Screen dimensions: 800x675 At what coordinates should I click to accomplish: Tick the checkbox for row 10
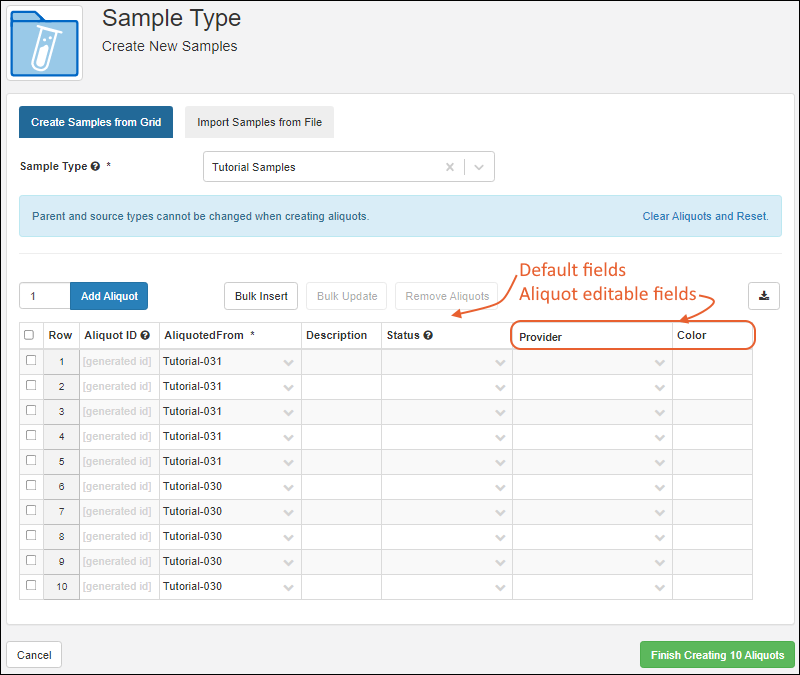(x=31, y=586)
